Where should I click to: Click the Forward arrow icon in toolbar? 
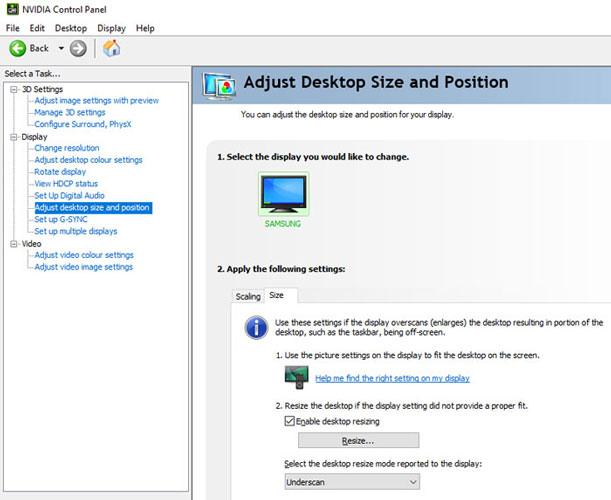point(78,48)
